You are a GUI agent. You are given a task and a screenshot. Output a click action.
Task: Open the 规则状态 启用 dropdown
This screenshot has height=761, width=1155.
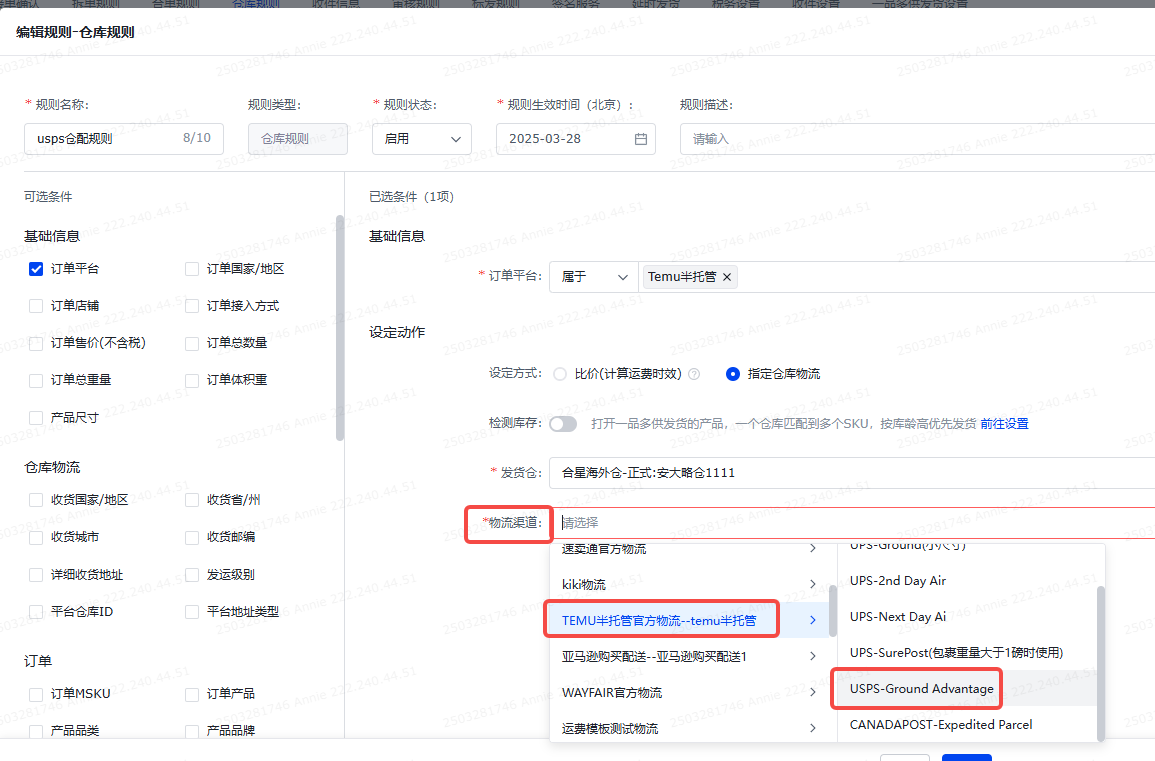[x=422, y=139]
